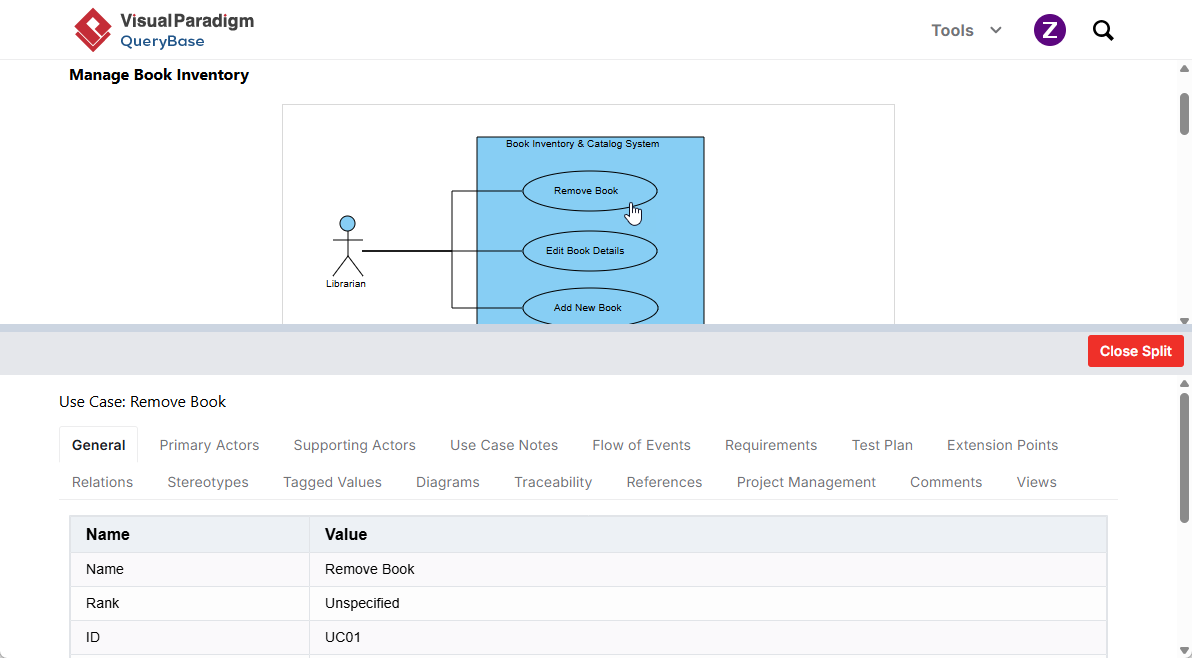Click the upper pane scroll down arrow
Screen dimensions: 1192x658
1184,321
